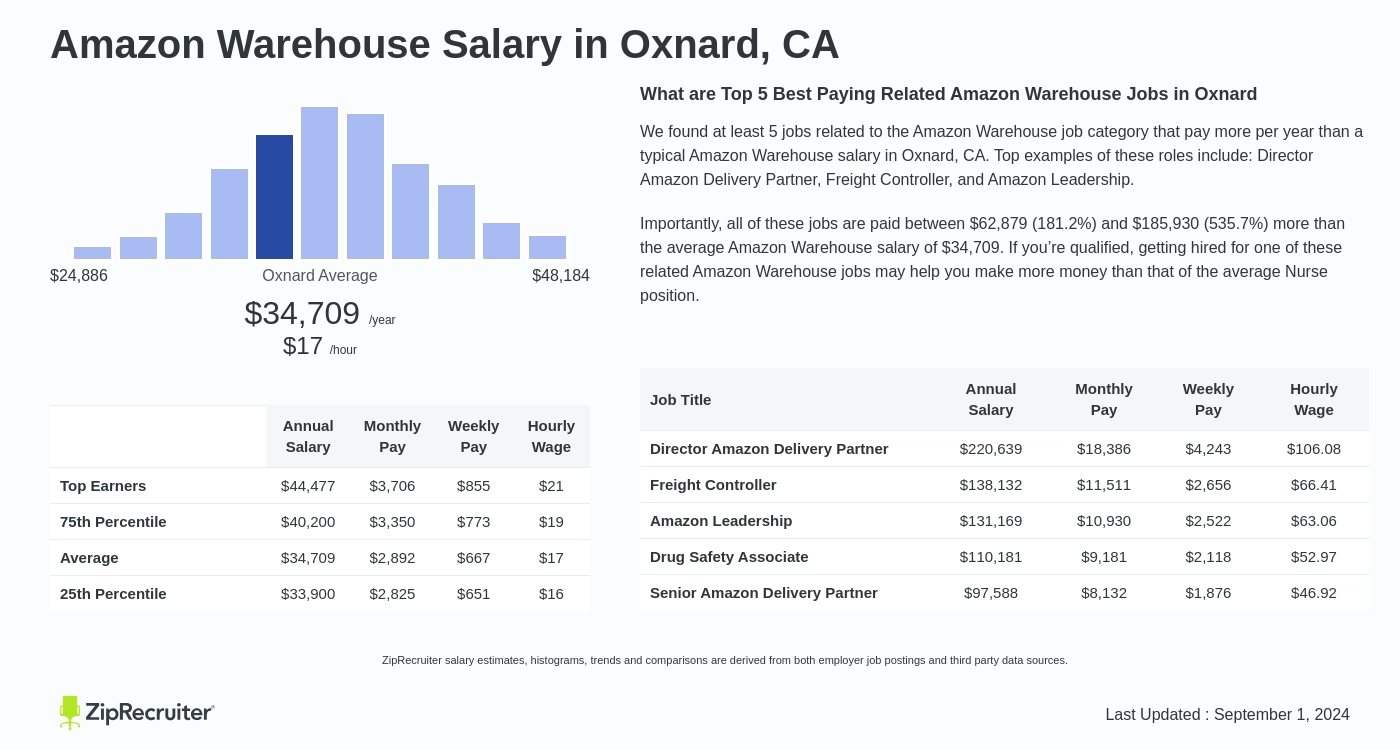
Task: Click the tallest histogram bar
Action: 319,183
